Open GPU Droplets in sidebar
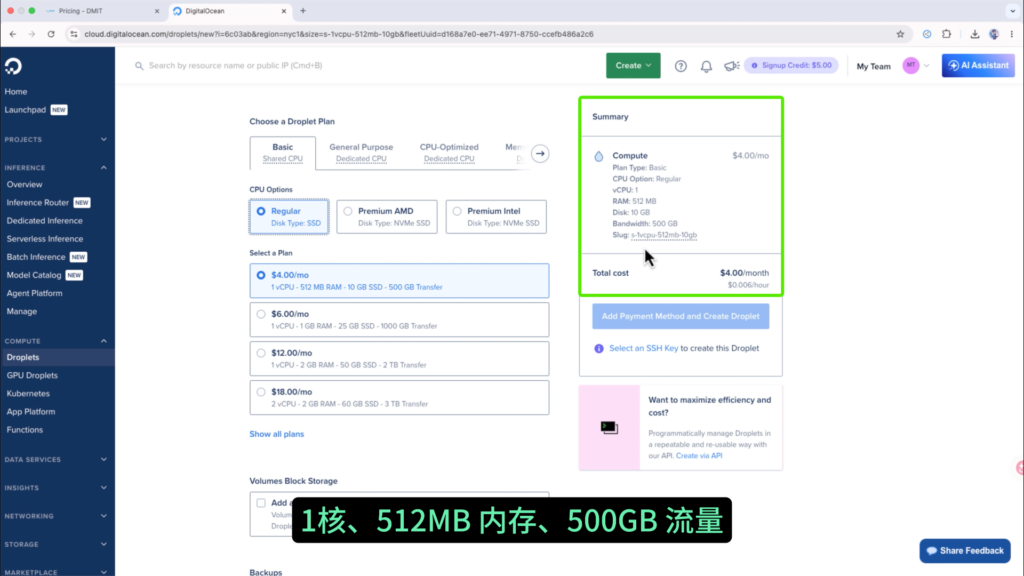The height and width of the screenshot is (576, 1024). [x=32, y=376]
